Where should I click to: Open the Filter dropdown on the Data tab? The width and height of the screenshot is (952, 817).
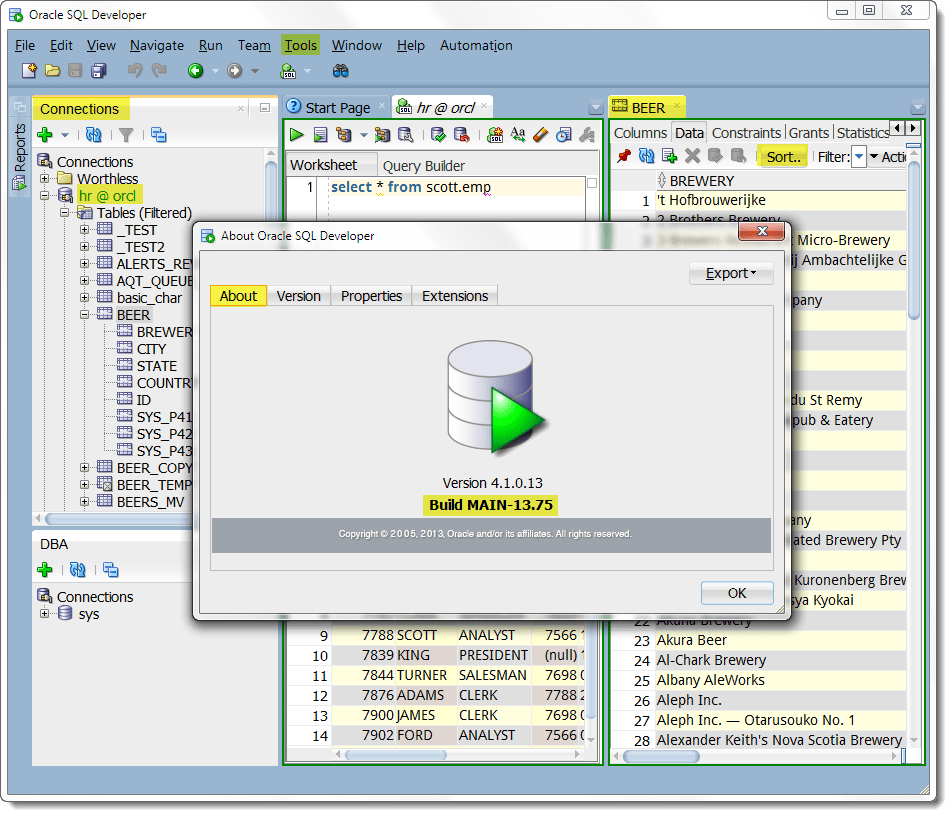(860, 155)
